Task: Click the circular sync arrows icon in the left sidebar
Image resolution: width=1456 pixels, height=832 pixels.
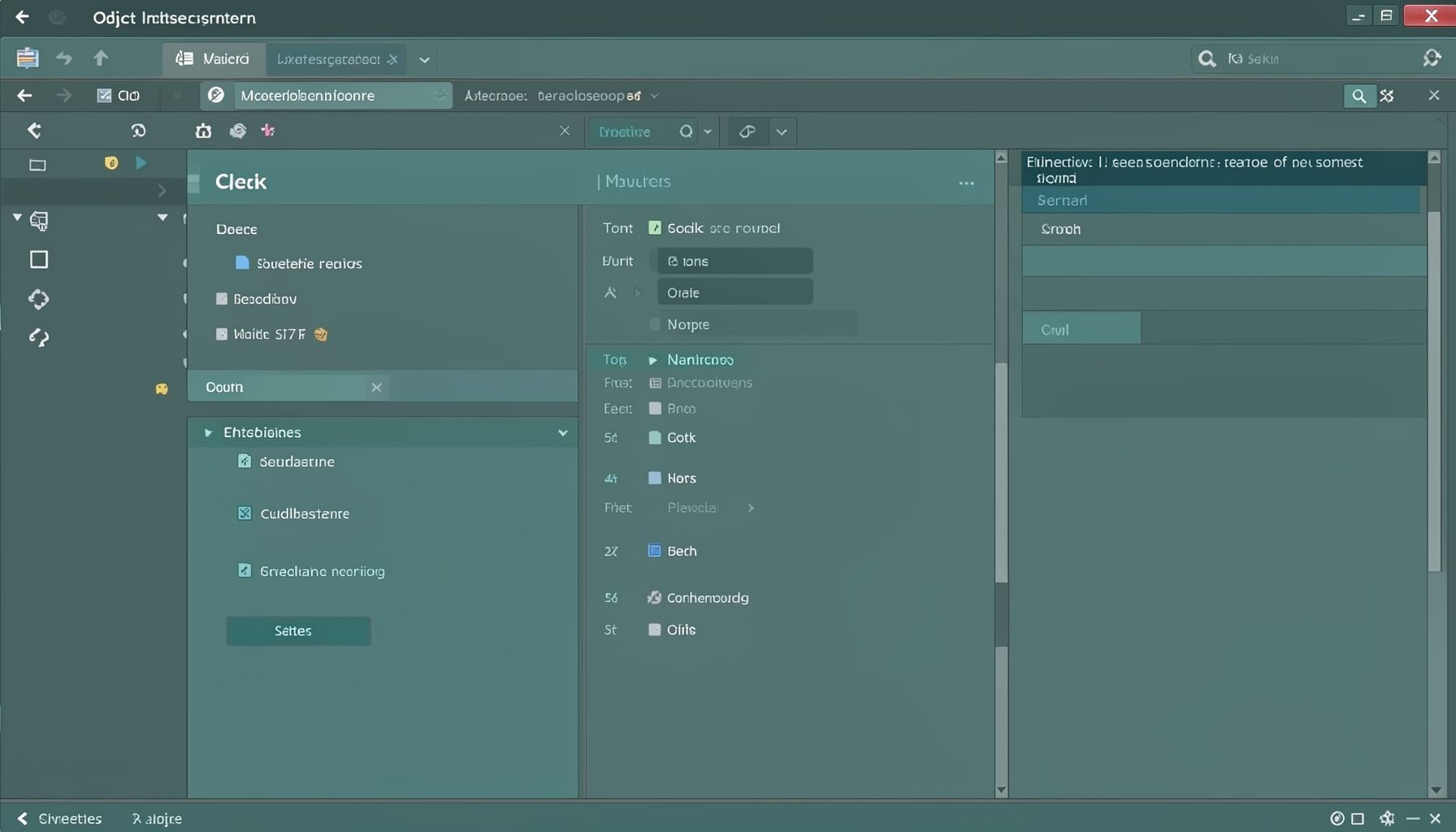Action: [38, 299]
